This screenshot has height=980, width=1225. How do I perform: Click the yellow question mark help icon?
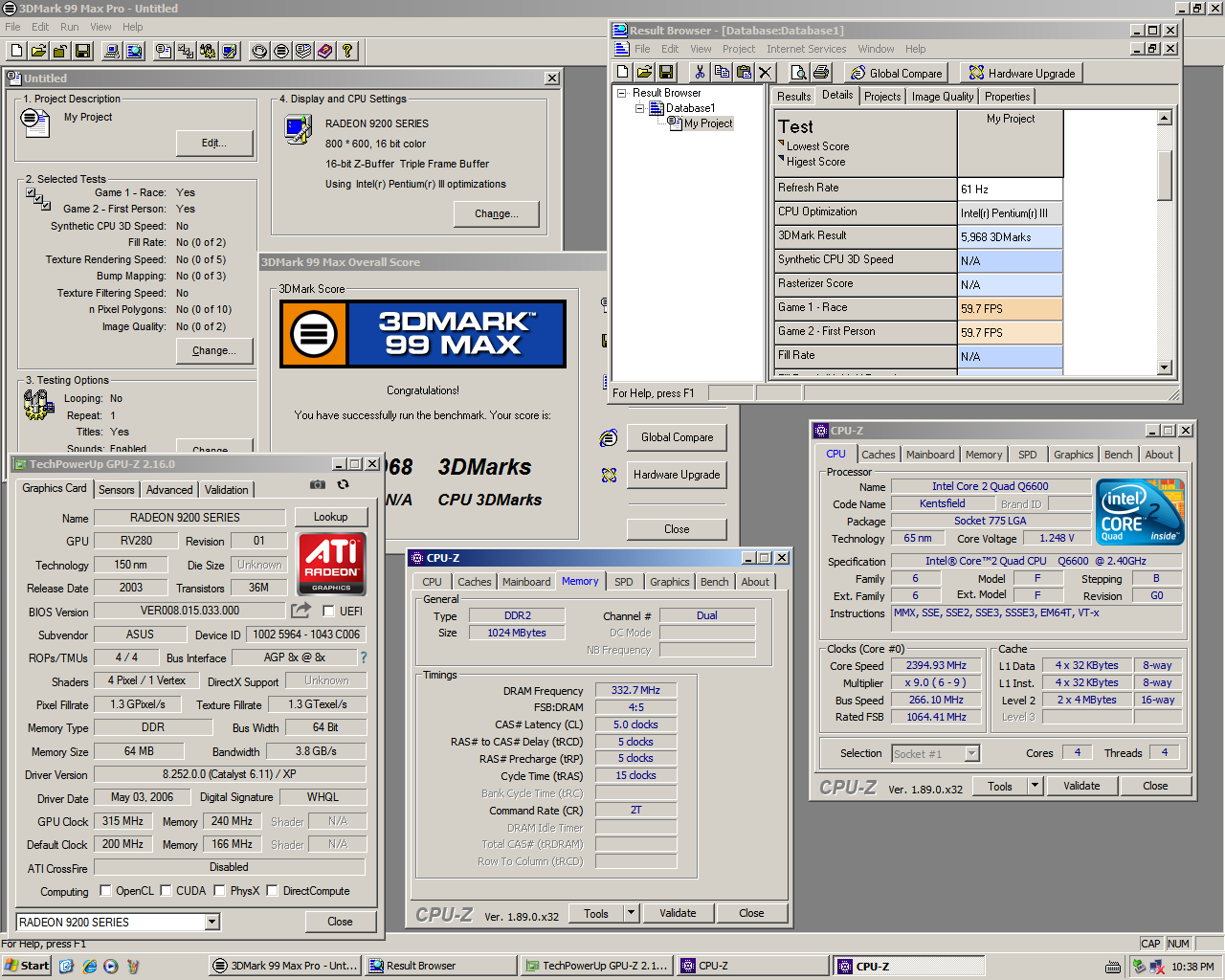tap(347, 51)
